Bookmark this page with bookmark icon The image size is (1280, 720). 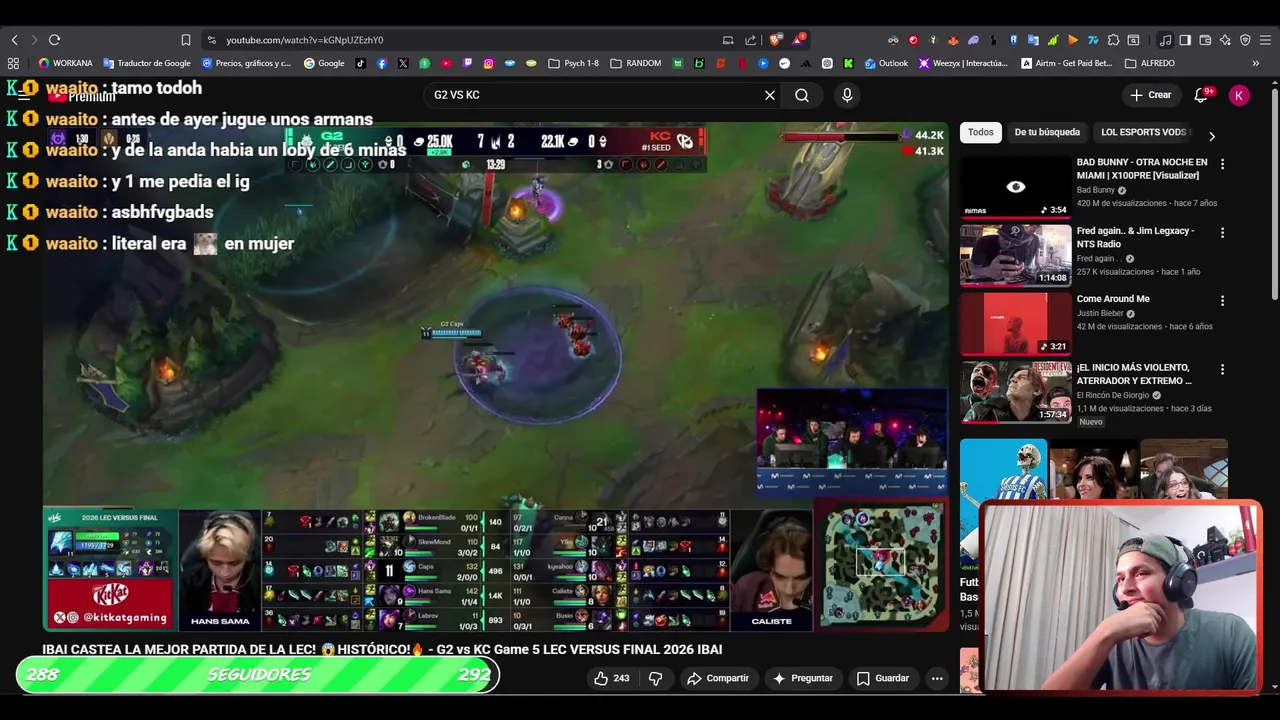(x=186, y=40)
